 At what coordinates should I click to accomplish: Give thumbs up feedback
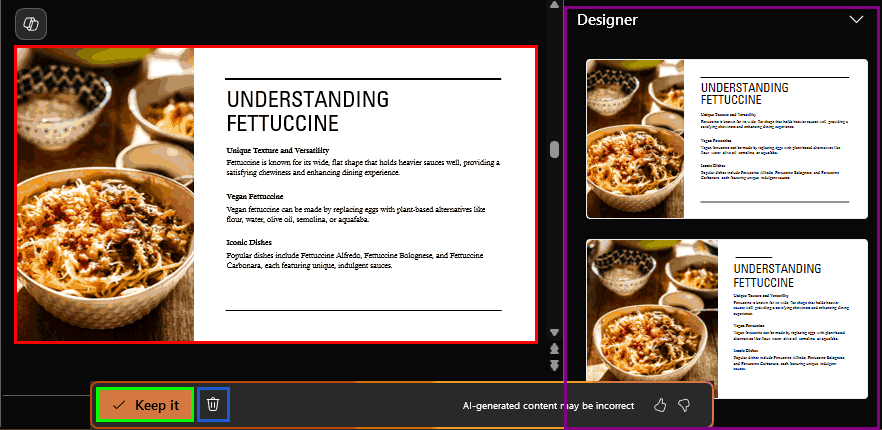click(659, 405)
